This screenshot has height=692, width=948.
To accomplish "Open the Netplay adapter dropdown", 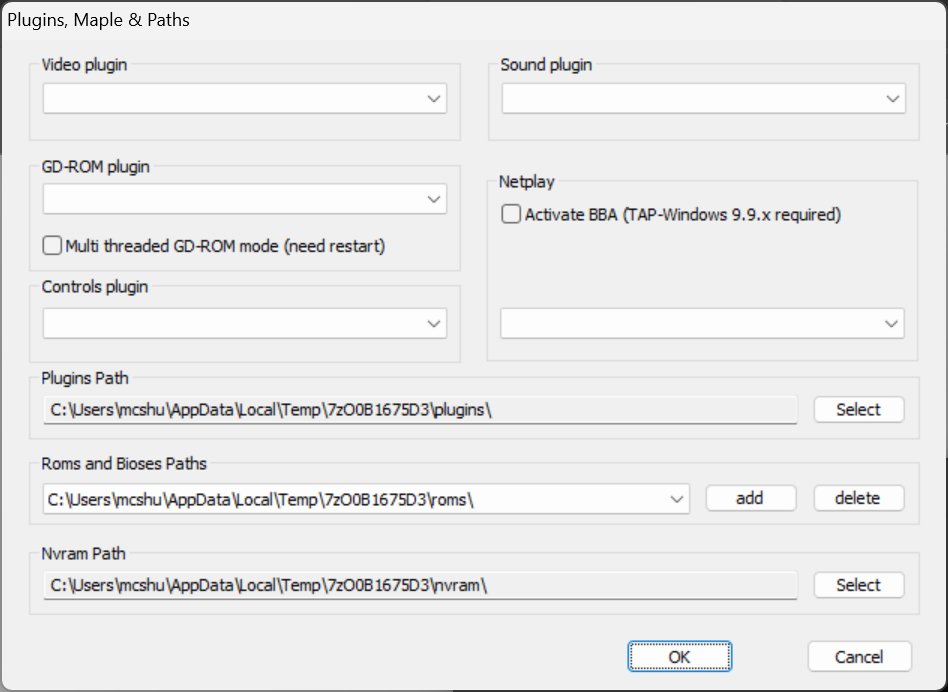I will pyautogui.click(x=702, y=323).
